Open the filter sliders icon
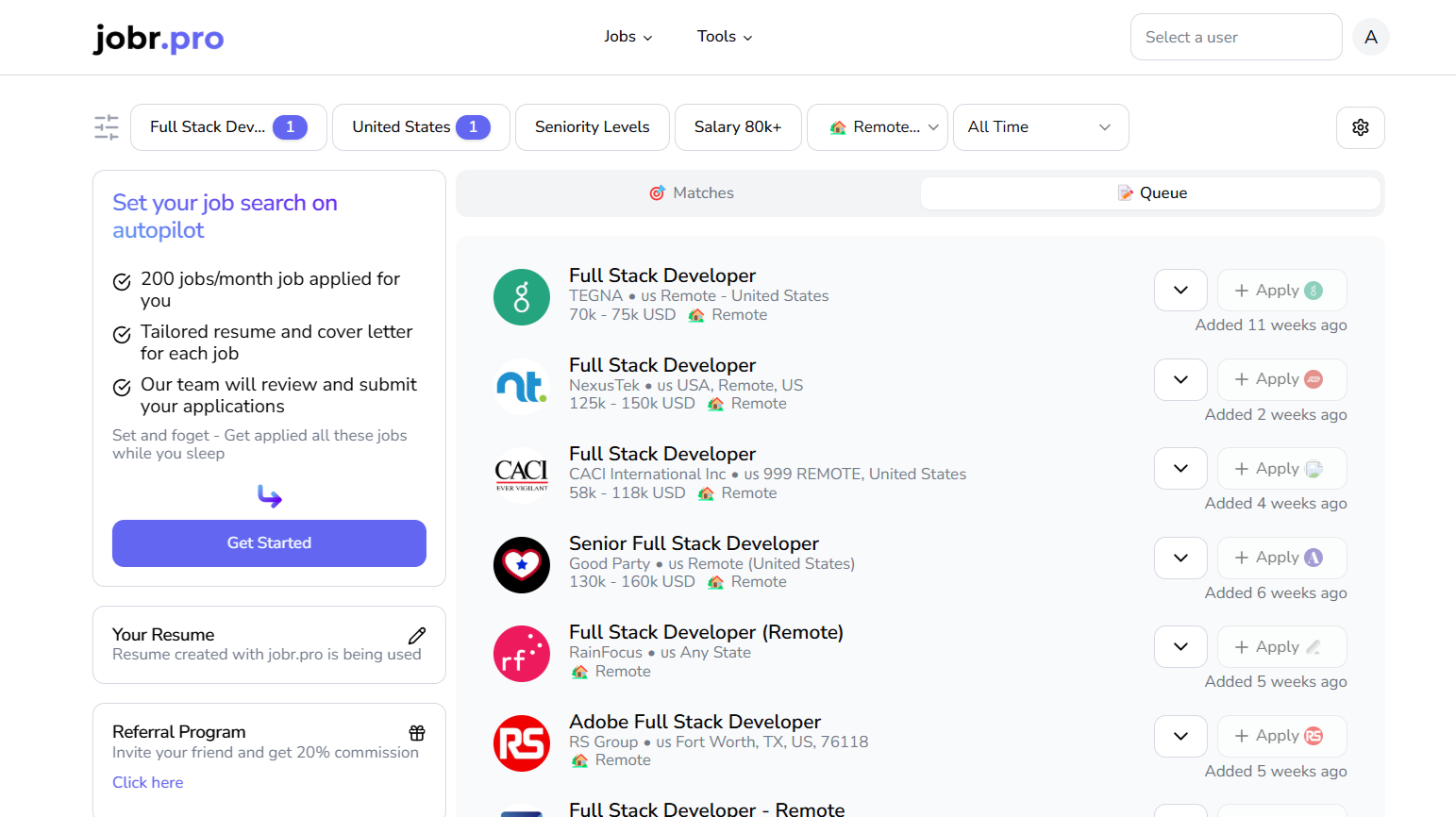The image size is (1456, 817). tap(107, 127)
